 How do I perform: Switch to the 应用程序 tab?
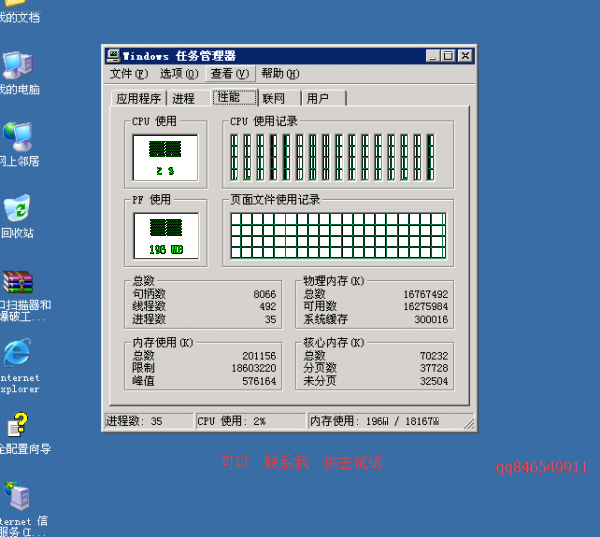139,99
